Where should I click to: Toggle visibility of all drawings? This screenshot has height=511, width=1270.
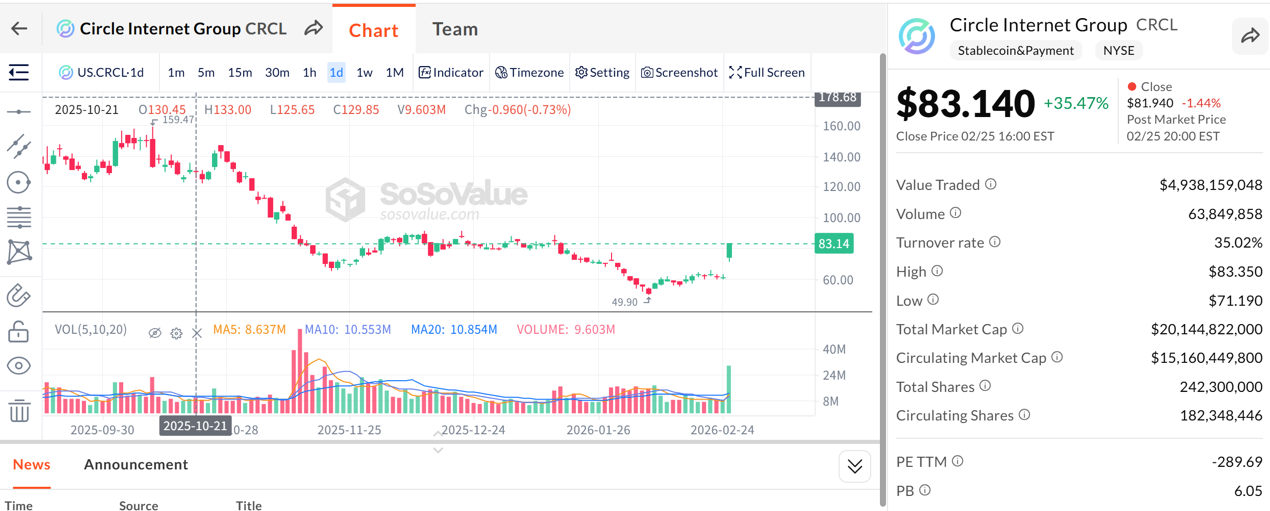tap(18, 366)
